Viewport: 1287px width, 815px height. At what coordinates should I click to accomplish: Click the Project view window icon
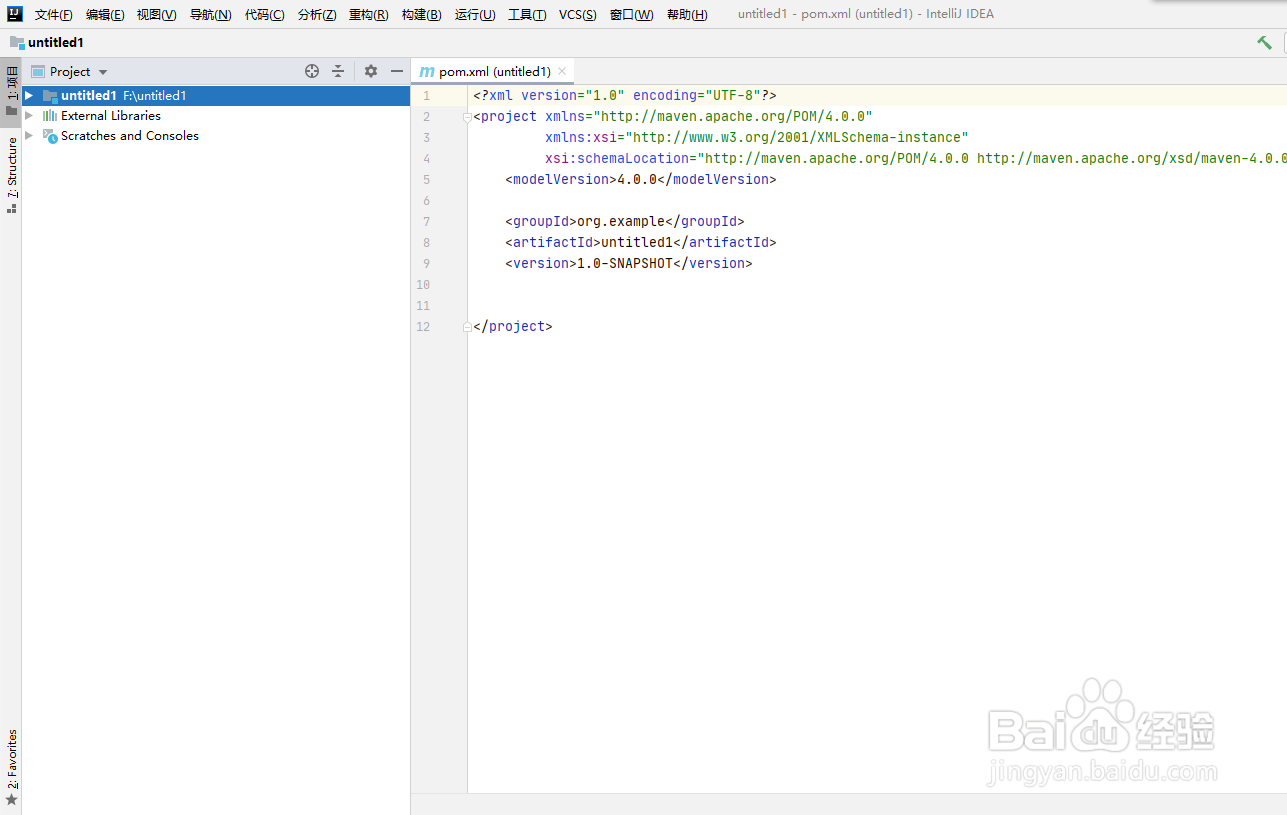click(x=38, y=72)
